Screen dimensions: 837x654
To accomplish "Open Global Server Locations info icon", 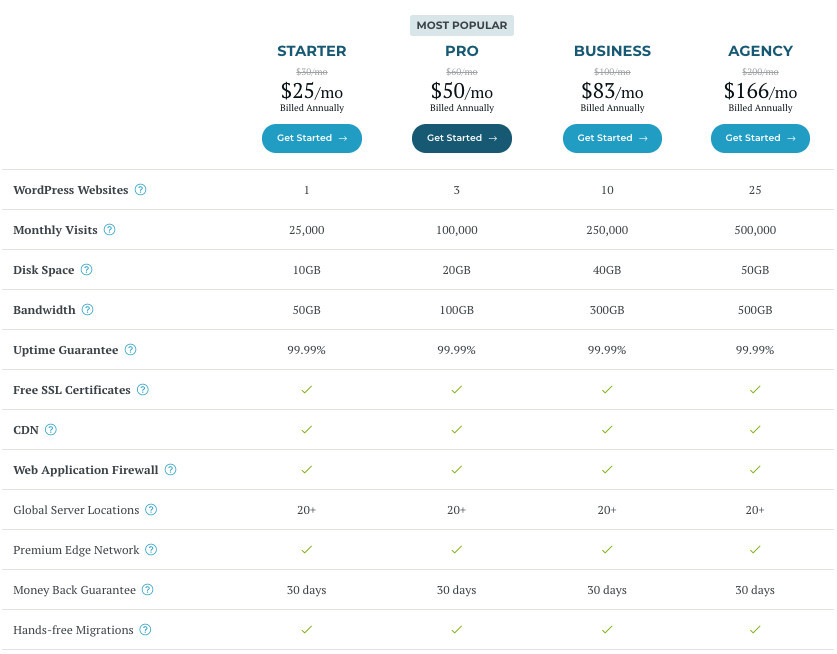I will click(x=151, y=510).
